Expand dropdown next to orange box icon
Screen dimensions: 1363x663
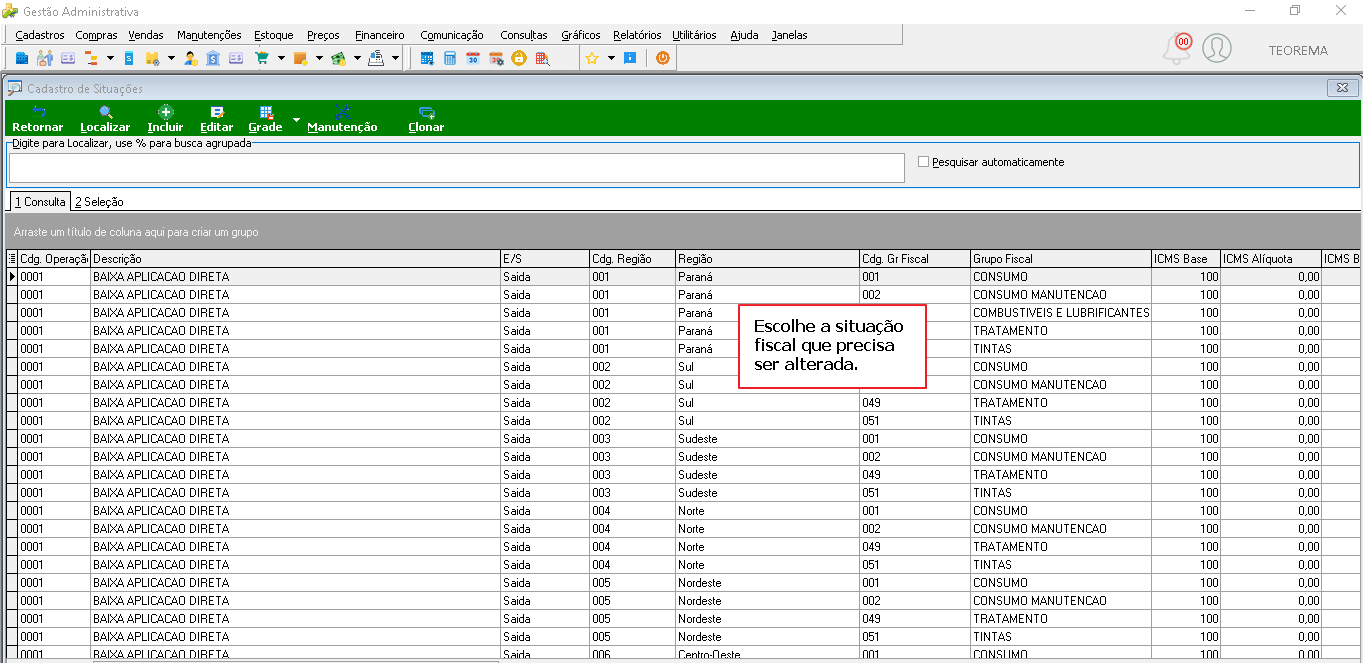pos(319,58)
